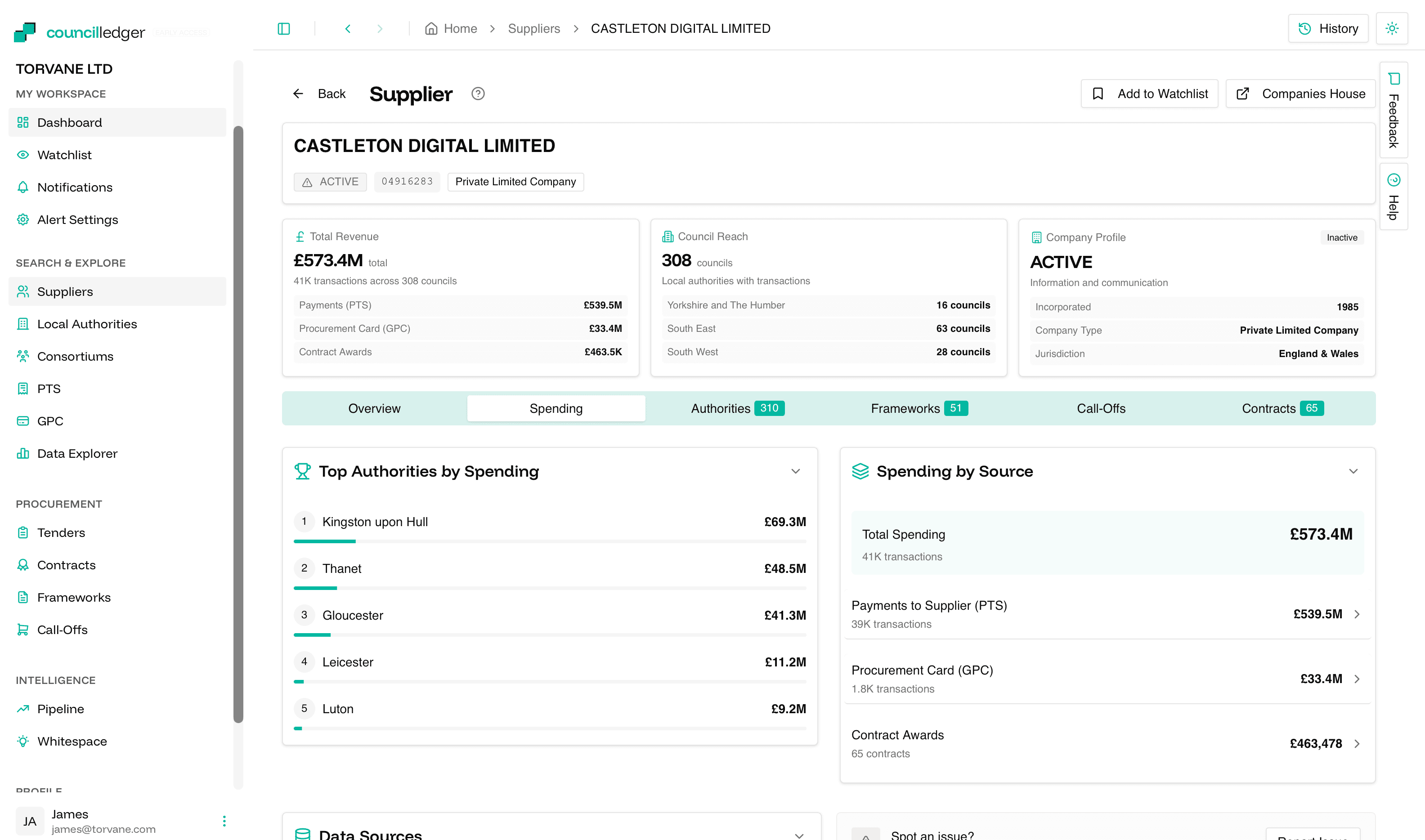Expand Procurement Card (GPC) row chevron
Viewport: 1425px width, 840px height.
click(1357, 679)
